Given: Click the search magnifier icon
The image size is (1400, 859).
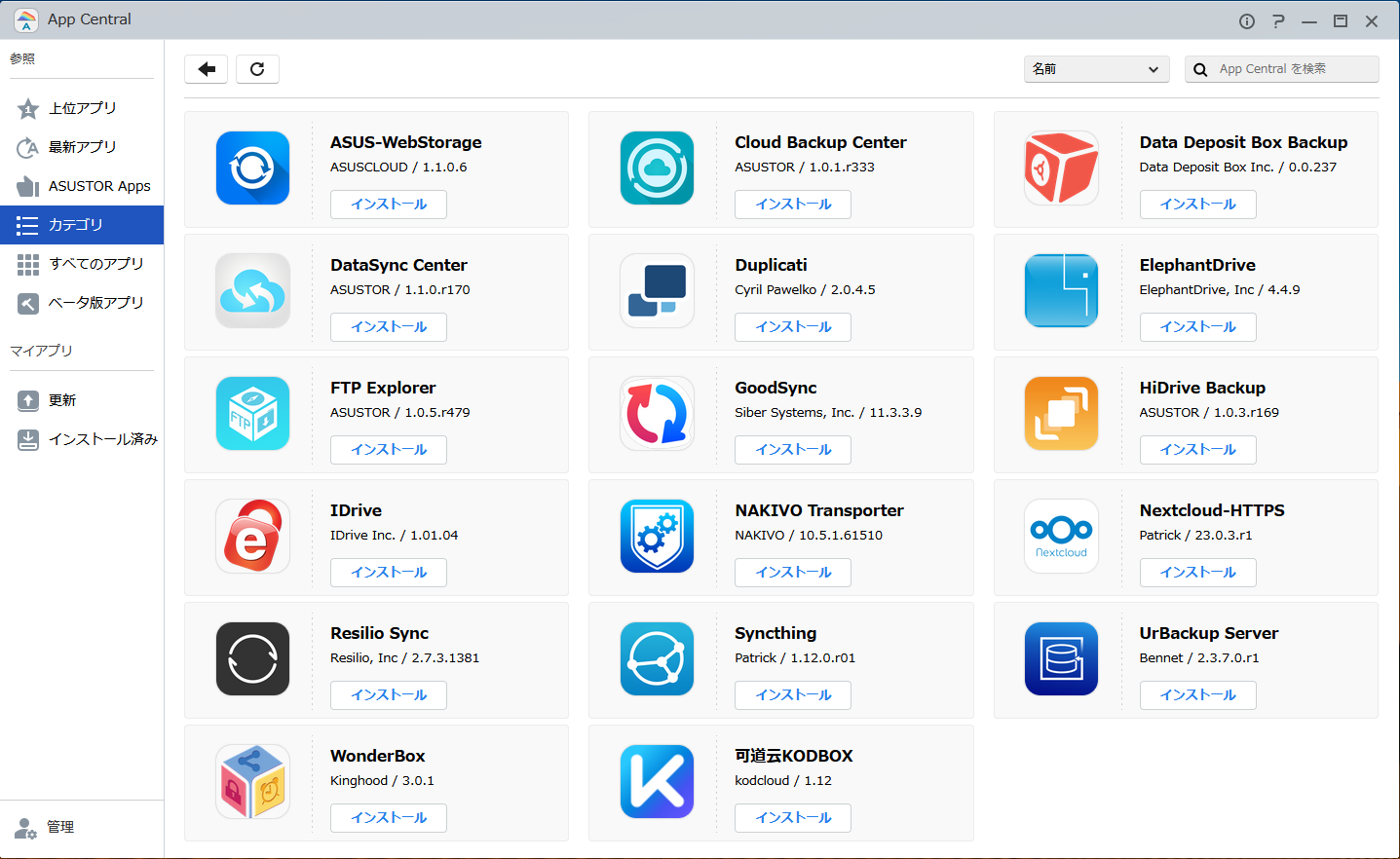Looking at the screenshot, I should coord(1200,70).
